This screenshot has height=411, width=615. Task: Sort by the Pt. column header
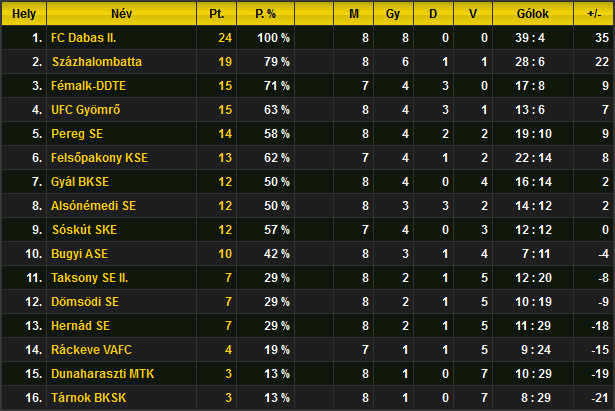pos(217,14)
